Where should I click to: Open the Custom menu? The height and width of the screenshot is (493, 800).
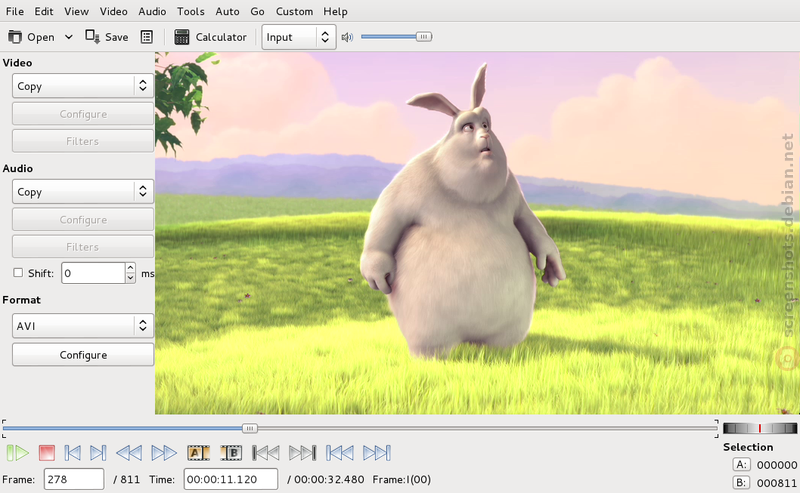coord(294,11)
